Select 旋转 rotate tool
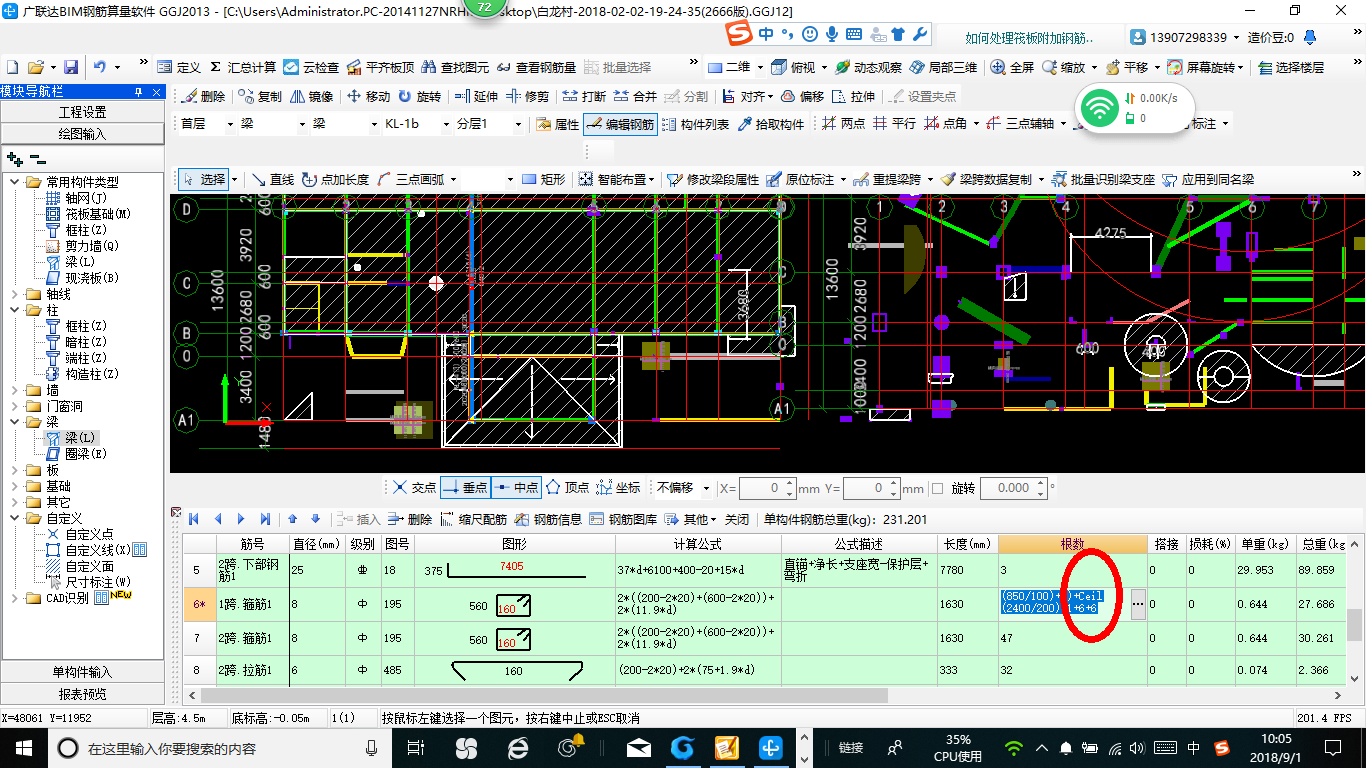The image size is (1366, 768). click(x=419, y=96)
